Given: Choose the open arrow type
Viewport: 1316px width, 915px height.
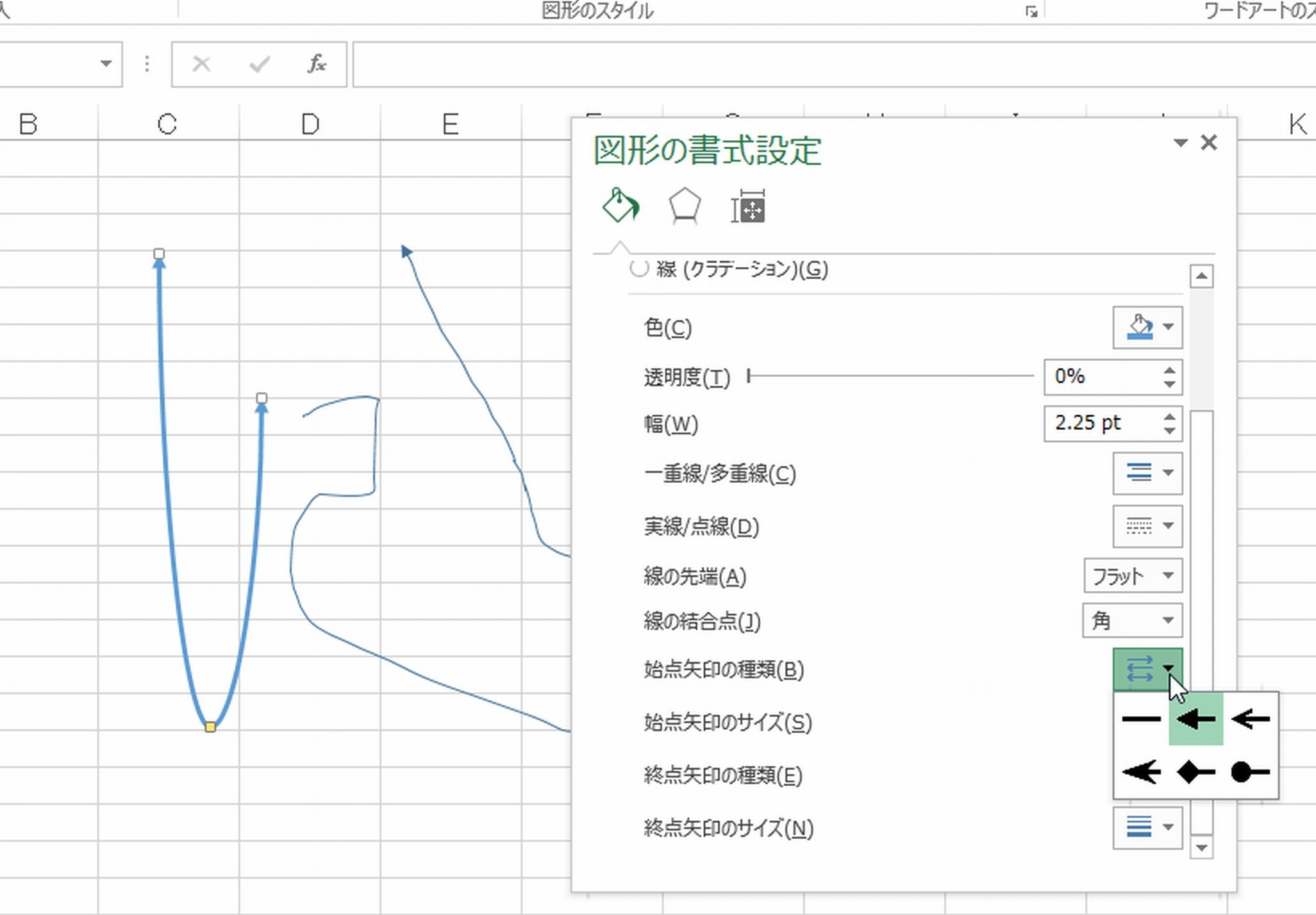Looking at the screenshot, I should (1250, 719).
